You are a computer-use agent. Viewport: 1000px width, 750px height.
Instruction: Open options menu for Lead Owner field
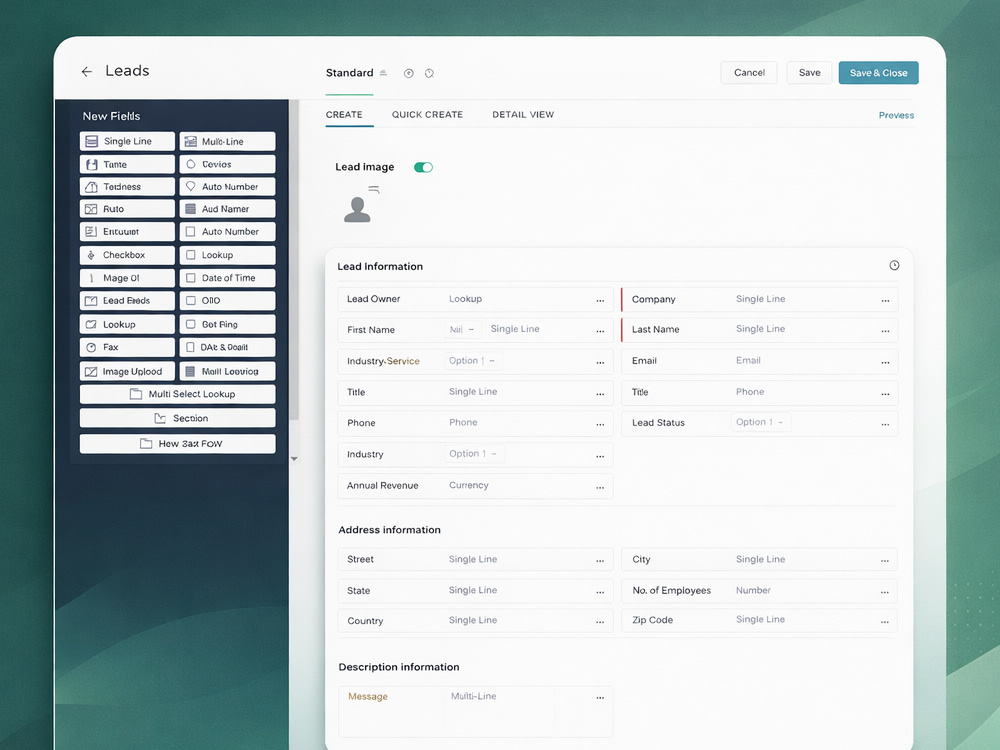coord(600,300)
